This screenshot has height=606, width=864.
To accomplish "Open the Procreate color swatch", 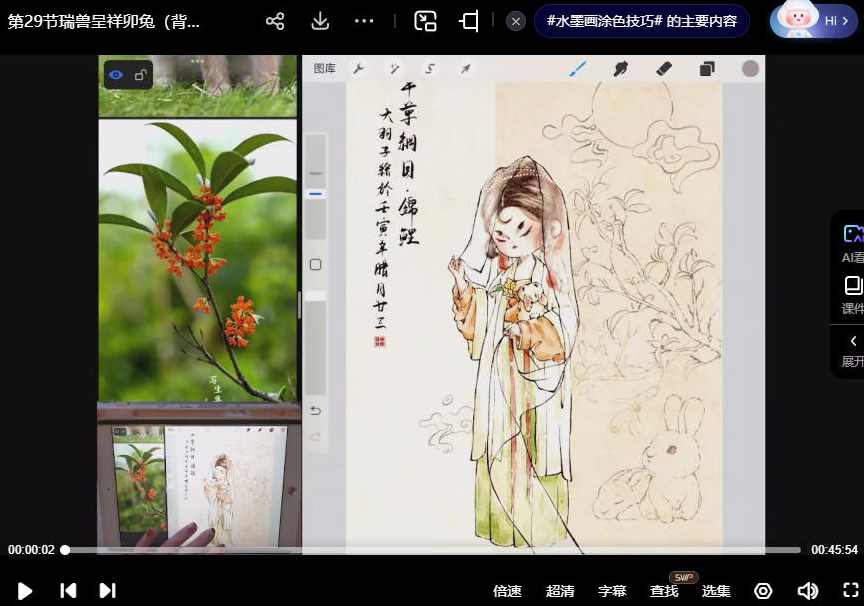I will point(750,68).
